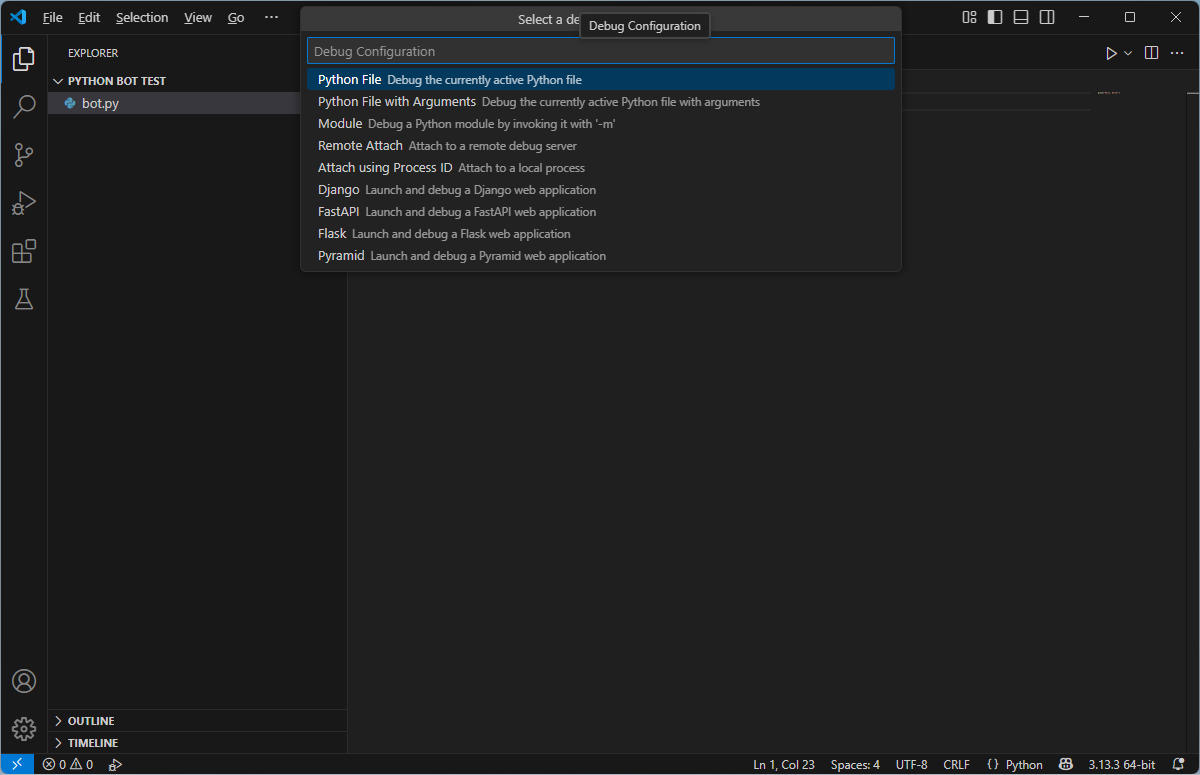Open the Edit menu
This screenshot has width=1200, height=775.
tap(89, 18)
